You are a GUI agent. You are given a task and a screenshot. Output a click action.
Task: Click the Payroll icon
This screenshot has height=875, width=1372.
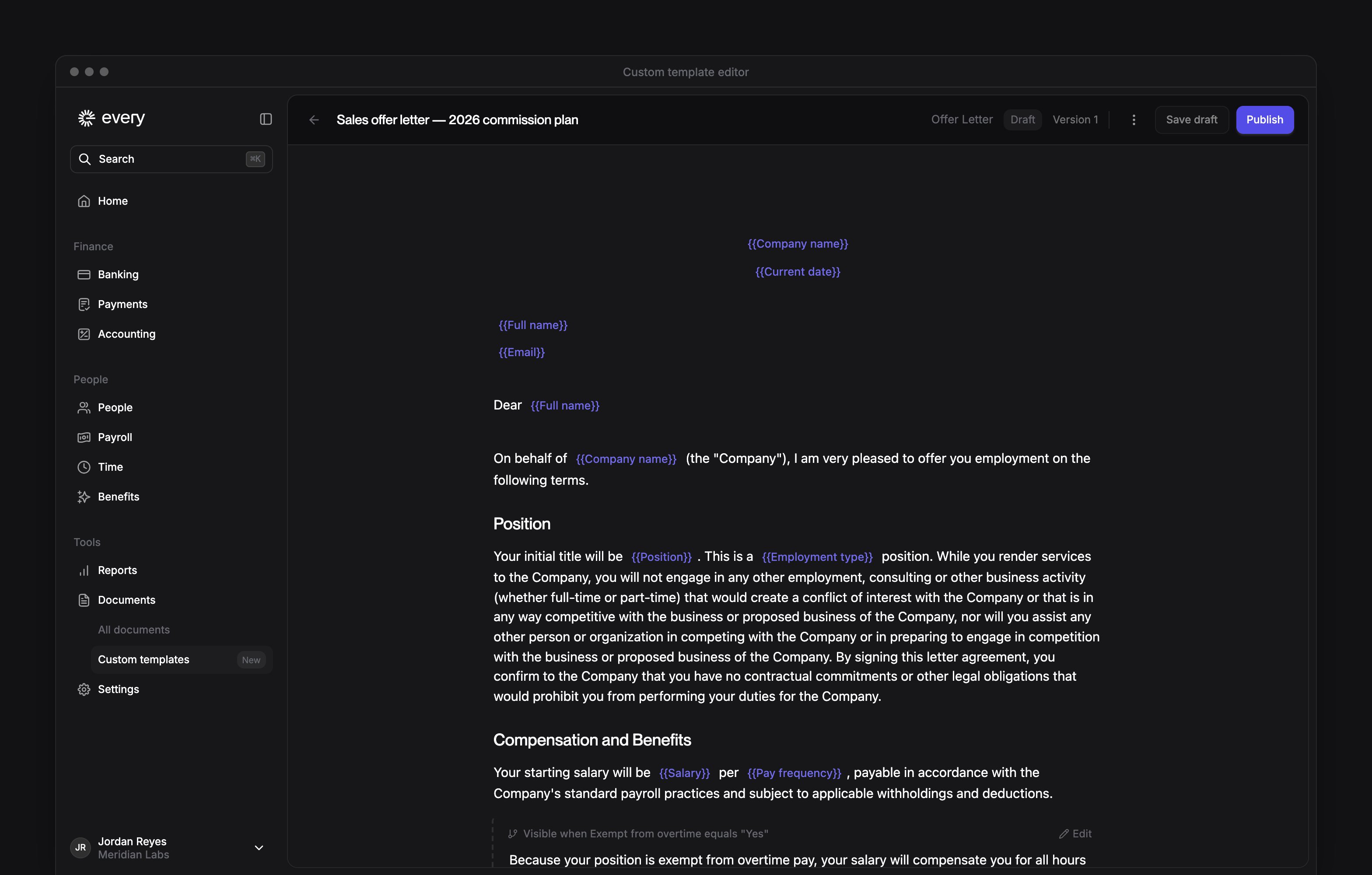pyautogui.click(x=84, y=437)
